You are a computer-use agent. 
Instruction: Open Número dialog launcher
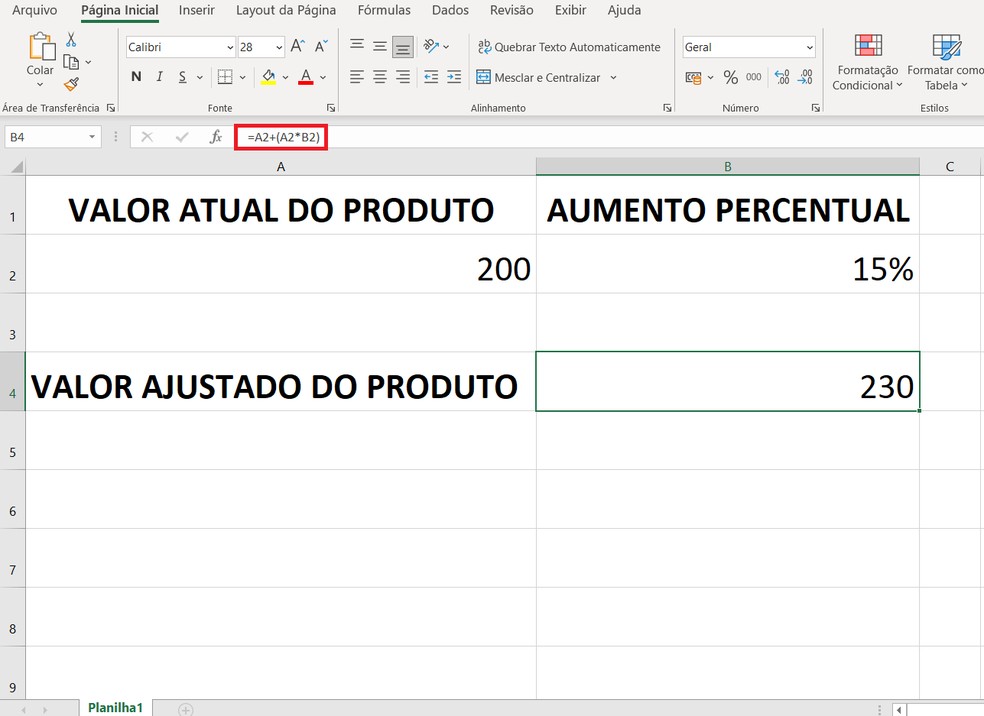[x=815, y=108]
